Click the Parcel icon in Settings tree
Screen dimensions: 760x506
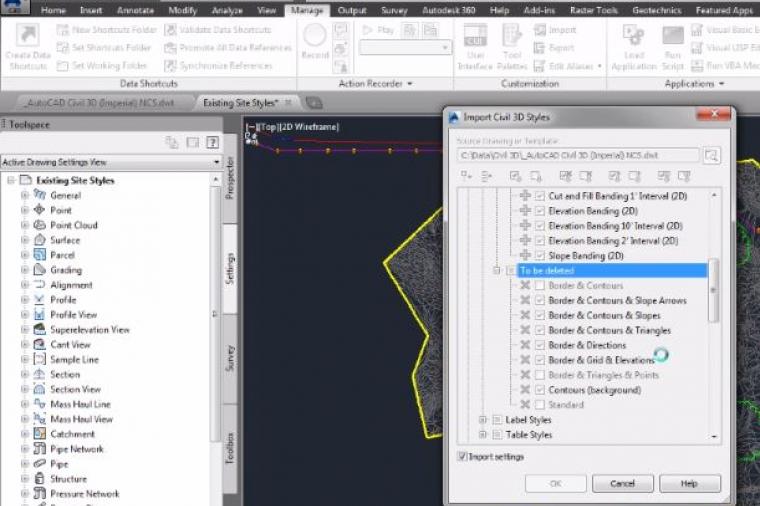tap(39, 255)
